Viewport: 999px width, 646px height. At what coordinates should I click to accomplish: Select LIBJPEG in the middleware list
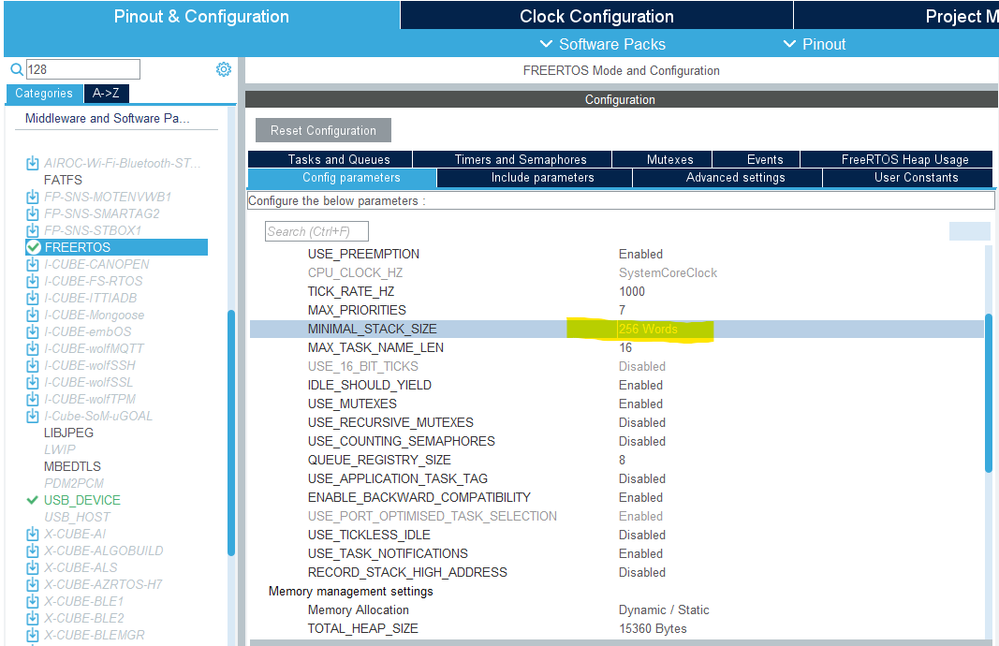click(x=69, y=433)
